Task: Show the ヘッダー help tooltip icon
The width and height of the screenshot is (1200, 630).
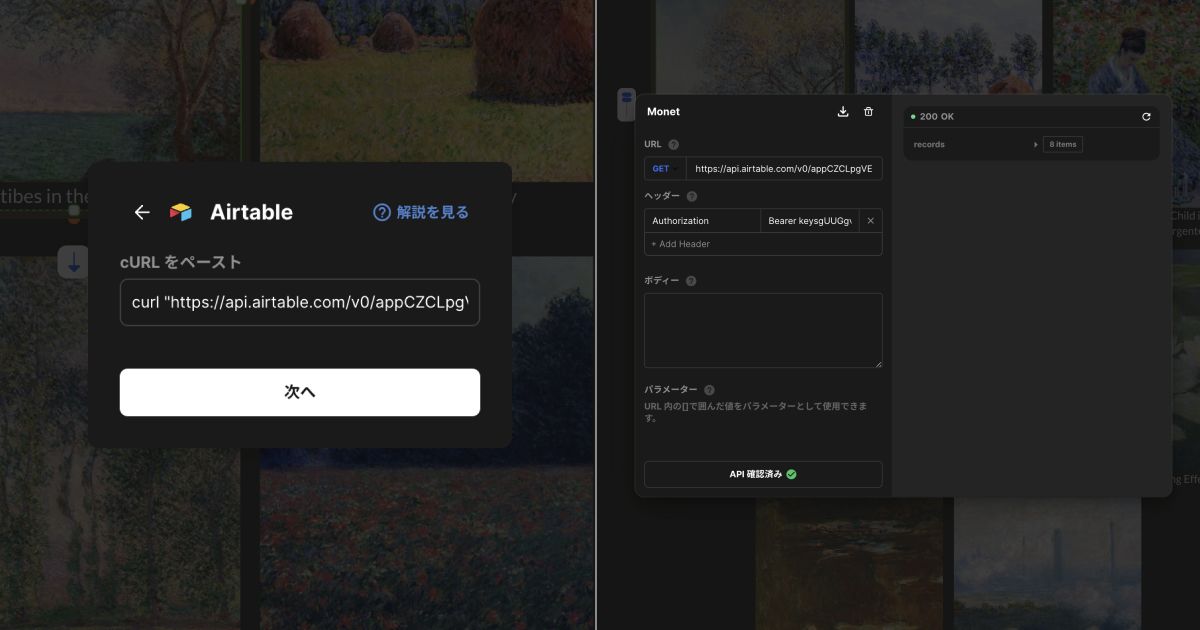Action: coord(692,197)
